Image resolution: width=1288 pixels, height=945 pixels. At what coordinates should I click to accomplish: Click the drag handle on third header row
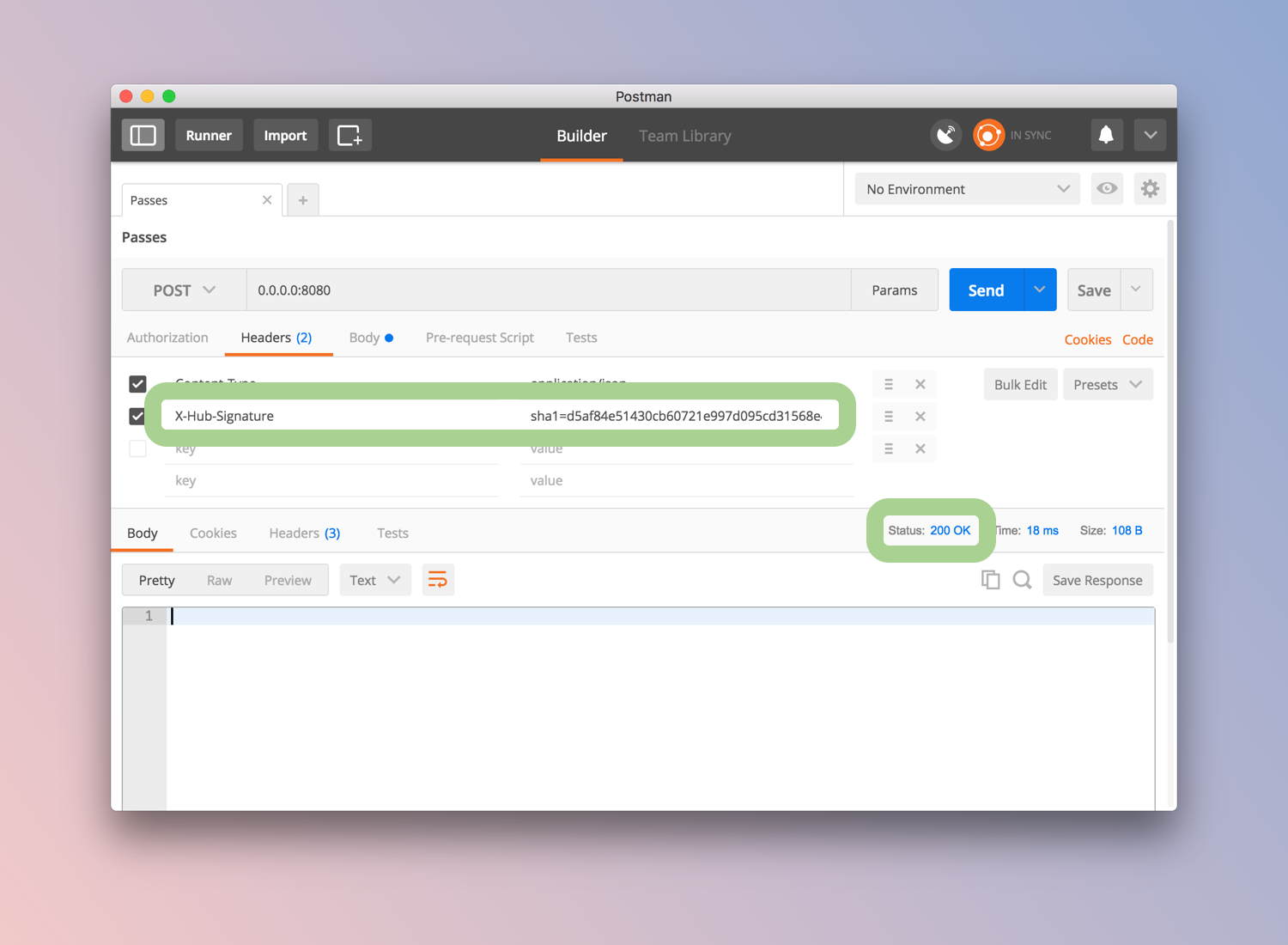(x=889, y=448)
